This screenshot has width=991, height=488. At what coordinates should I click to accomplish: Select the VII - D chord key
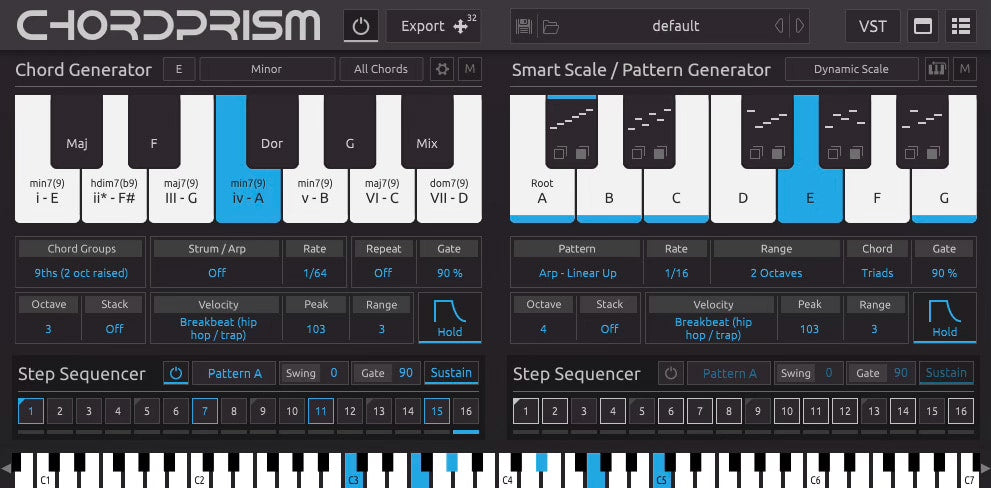click(449, 193)
